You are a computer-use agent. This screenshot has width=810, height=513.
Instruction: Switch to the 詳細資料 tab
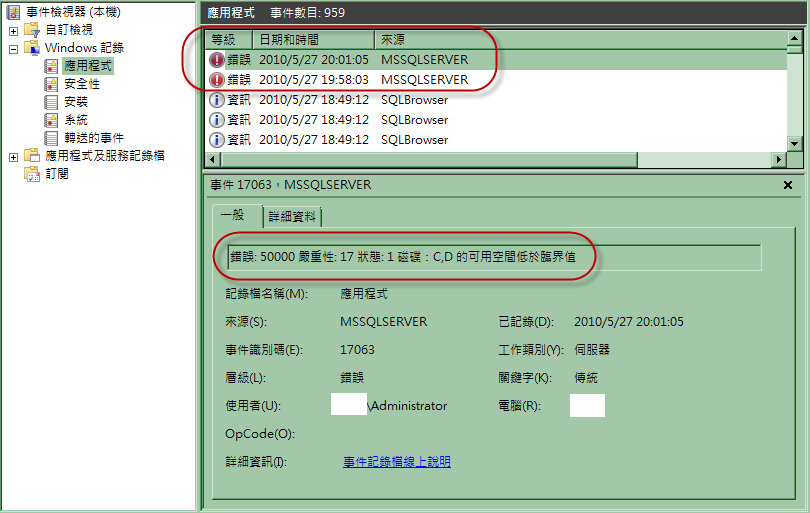point(292,216)
